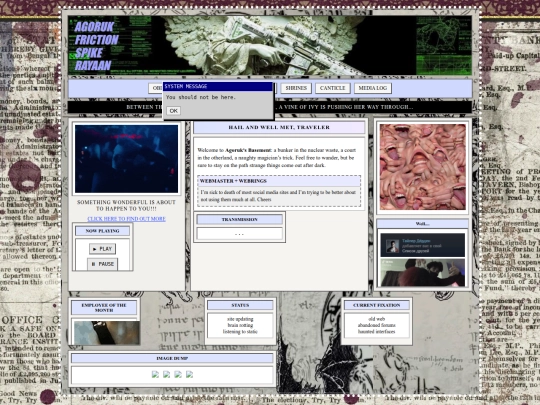Dismiss the System Message with OK
The width and height of the screenshot is (540, 405).
pyautogui.click(x=174, y=111)
